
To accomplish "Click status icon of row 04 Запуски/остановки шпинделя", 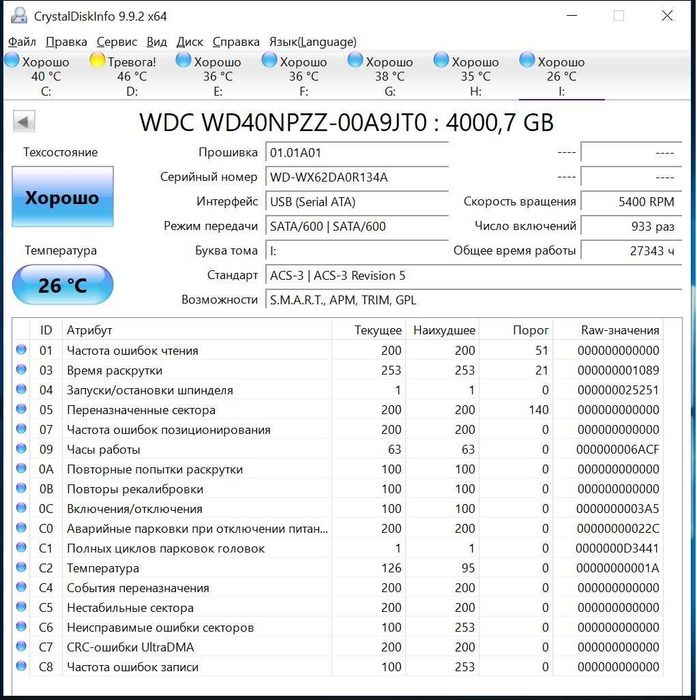I will [21, 389].
